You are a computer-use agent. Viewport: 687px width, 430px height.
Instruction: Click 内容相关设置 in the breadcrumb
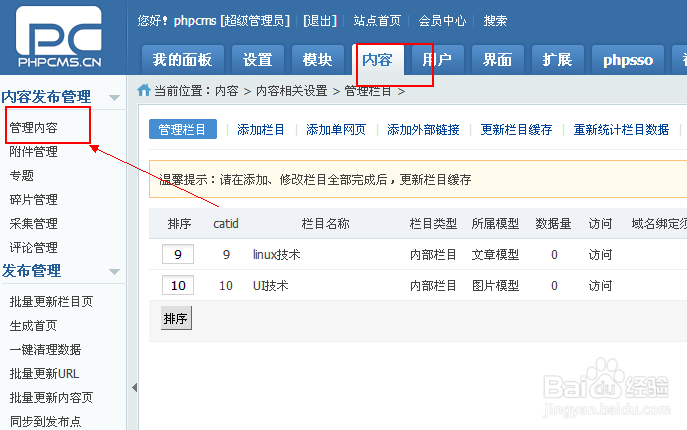(292, 91)
